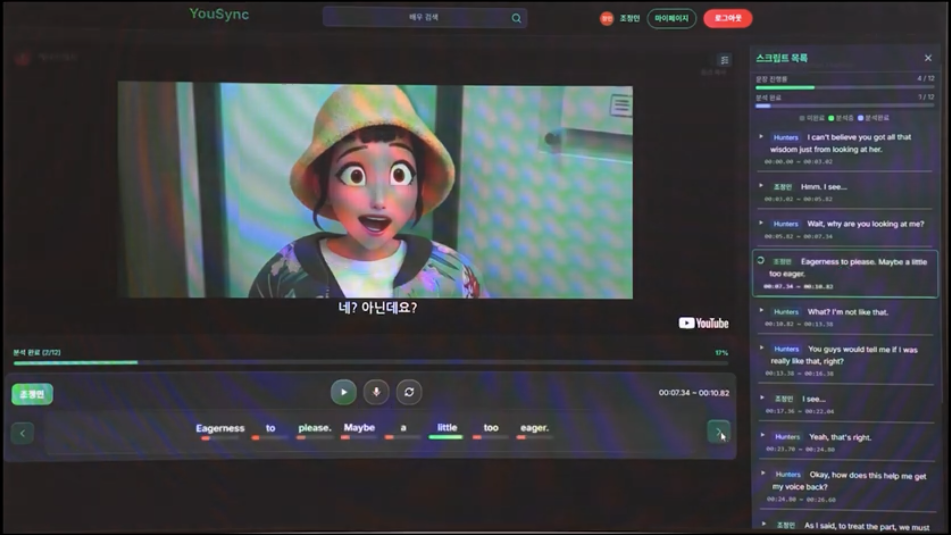Viewport: 951px width, 535px height.
Task: Click the red 로그아웃 button
Action: 728,18
